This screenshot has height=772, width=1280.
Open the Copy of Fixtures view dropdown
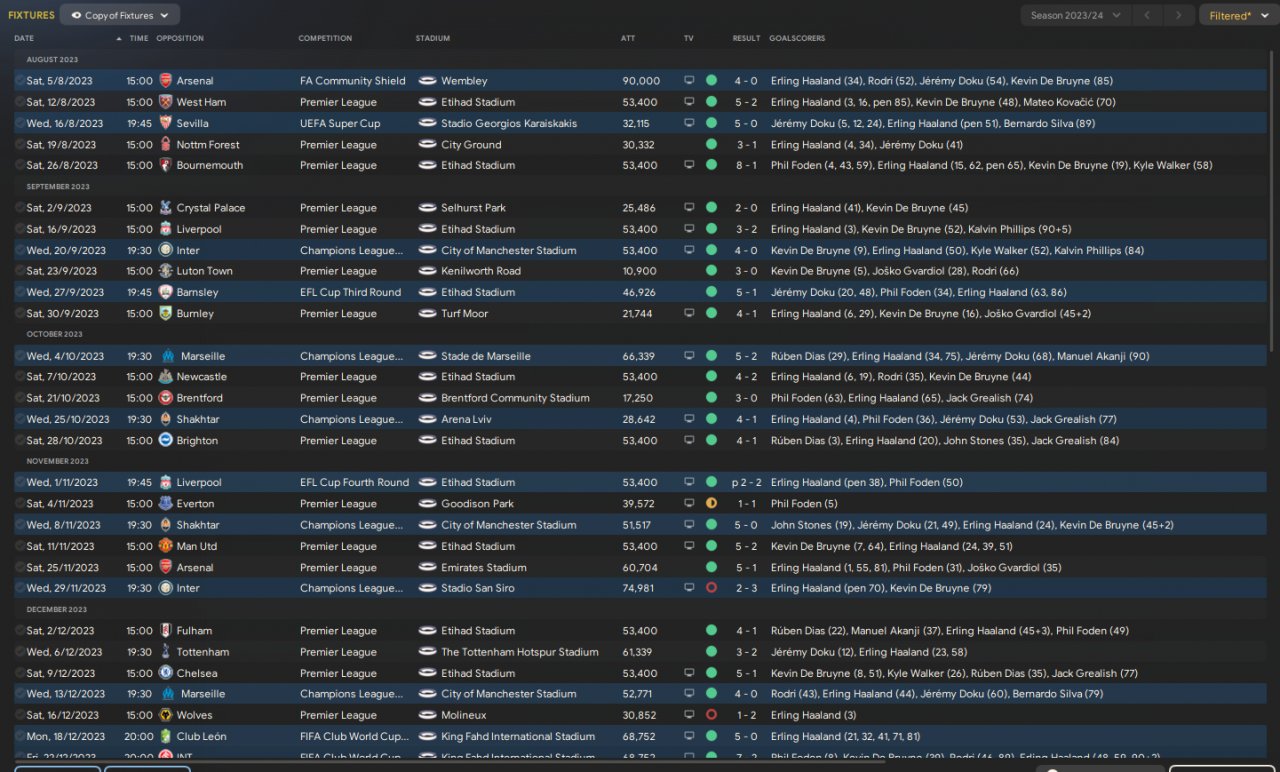pyautogui.click(x=120, y=15)
